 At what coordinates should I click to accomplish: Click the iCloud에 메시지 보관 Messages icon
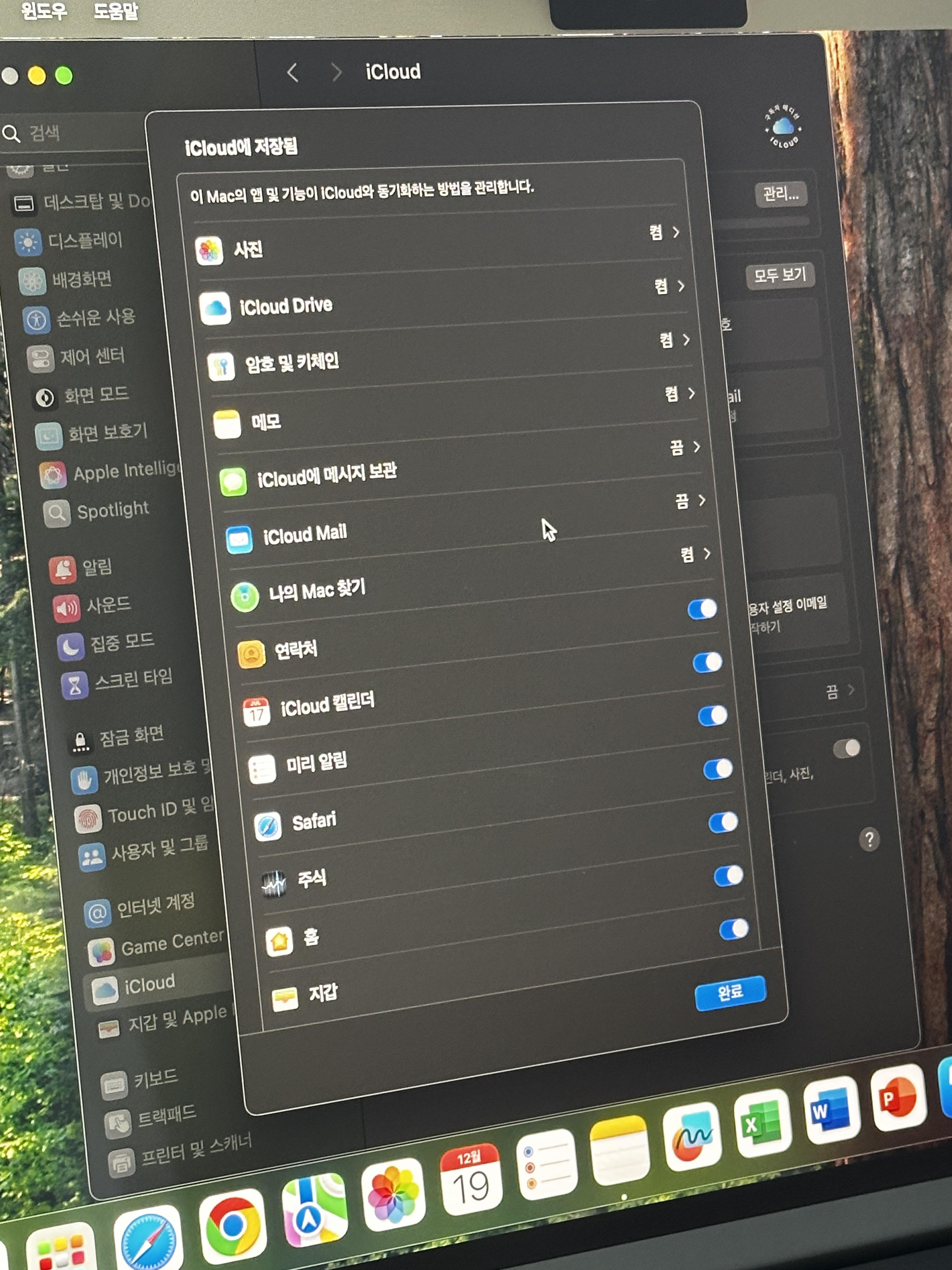tap(233, 482)
